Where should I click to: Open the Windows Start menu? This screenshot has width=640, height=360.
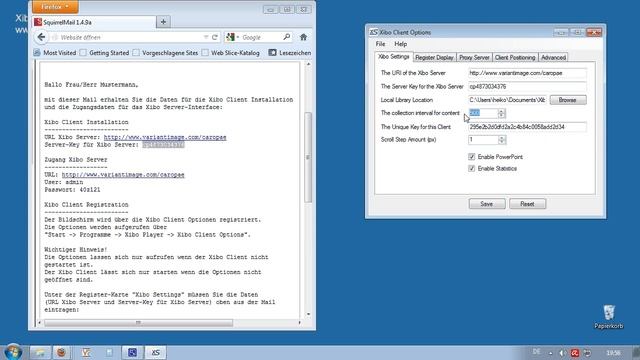click(x=13, y=352)
